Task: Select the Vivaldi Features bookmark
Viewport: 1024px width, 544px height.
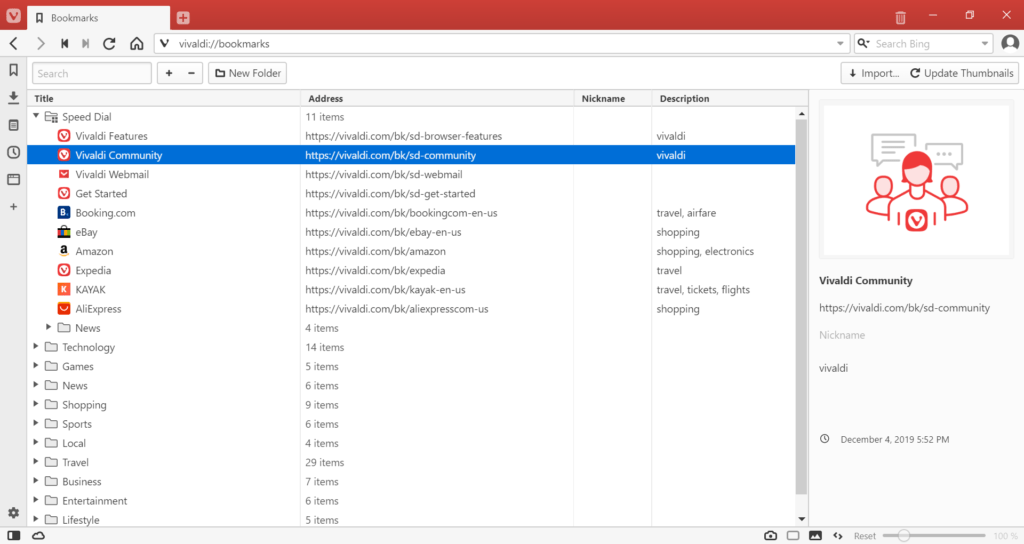Action: point(411,136)
